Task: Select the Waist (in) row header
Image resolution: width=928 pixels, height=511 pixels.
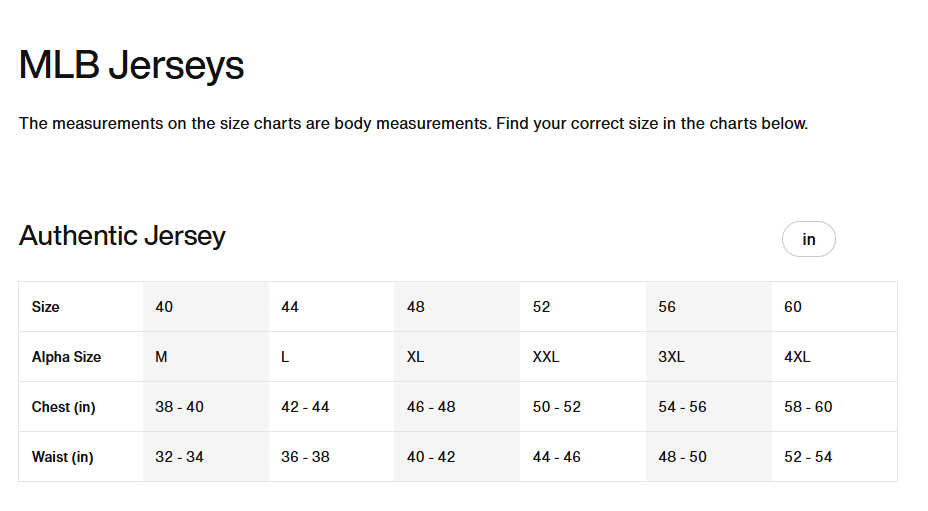Action: 62,457
